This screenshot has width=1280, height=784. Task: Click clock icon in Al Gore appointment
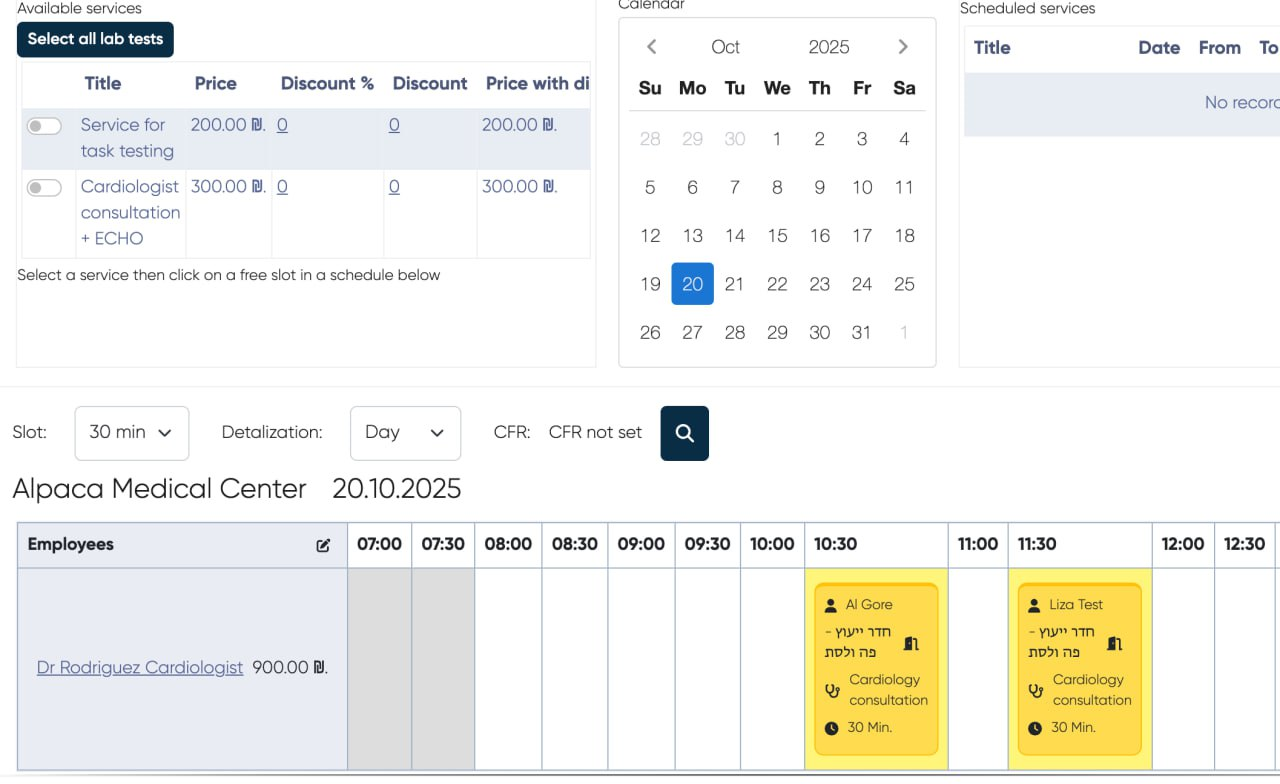tap(831, 728)
